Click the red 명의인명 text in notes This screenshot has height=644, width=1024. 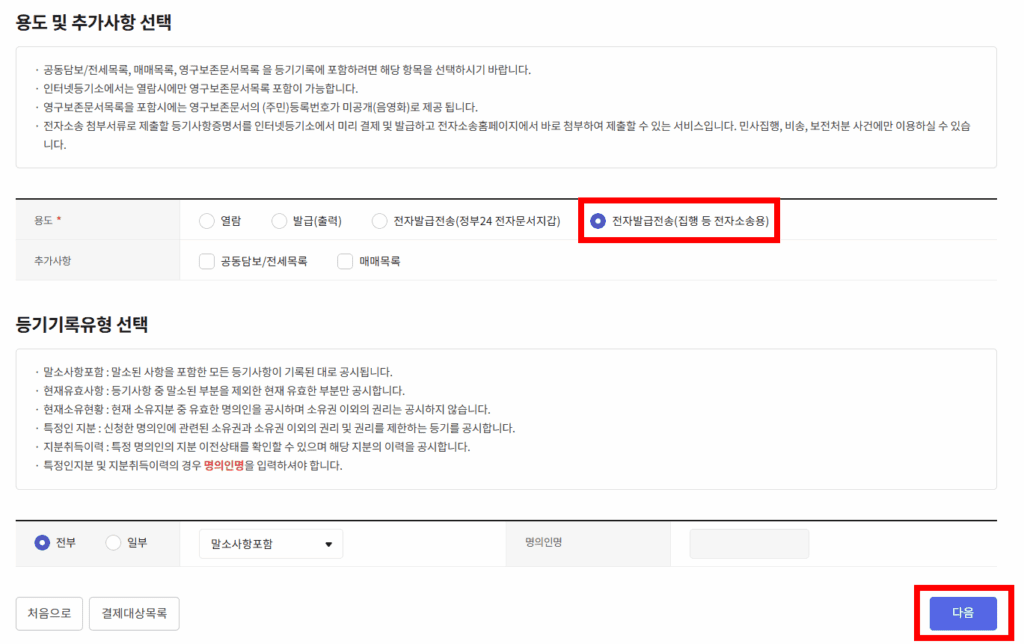pyautogui.click(x=224, y=466)
